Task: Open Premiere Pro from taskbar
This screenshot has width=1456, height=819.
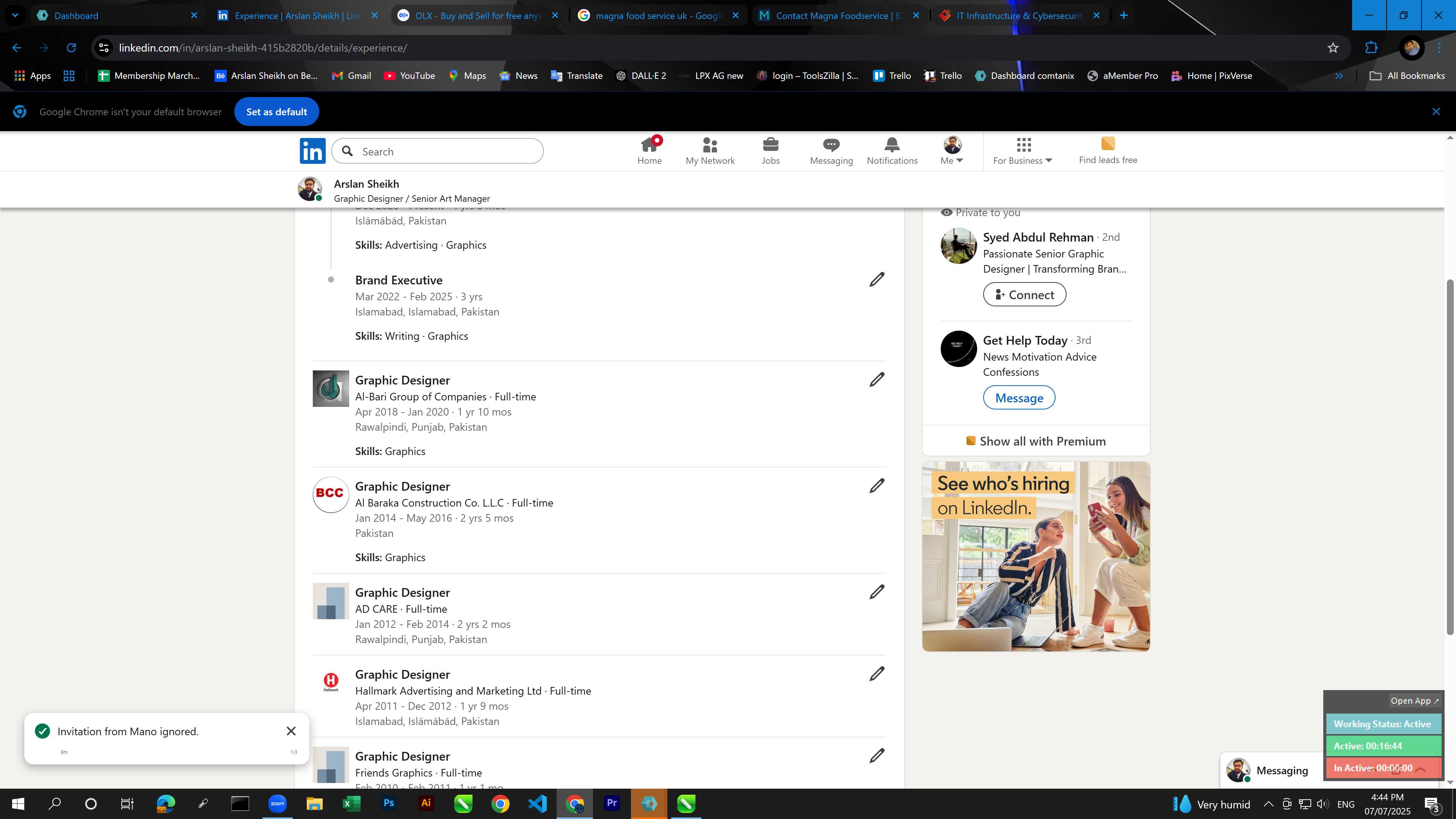Action: [612, 804]
